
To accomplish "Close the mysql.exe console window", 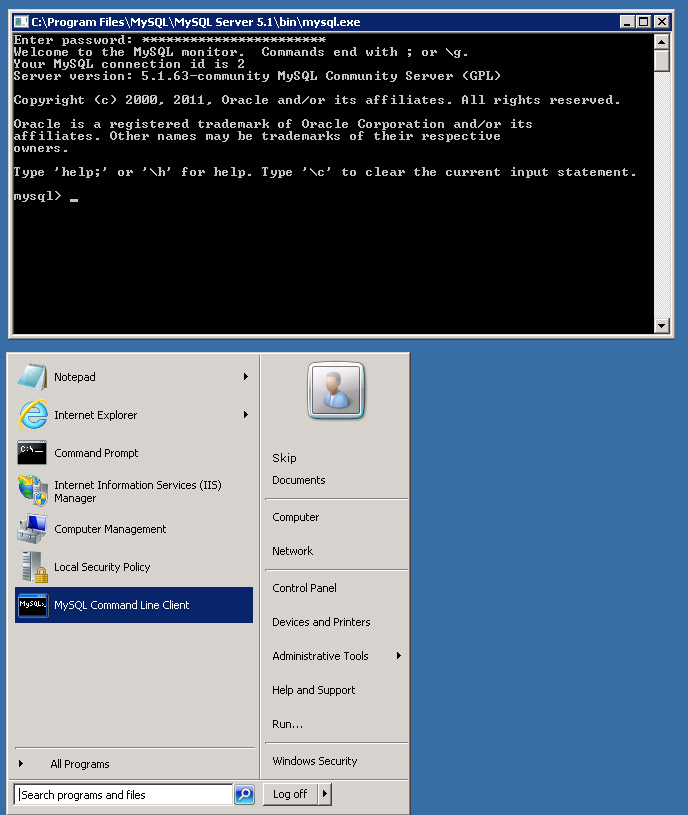I will (661, 22).
